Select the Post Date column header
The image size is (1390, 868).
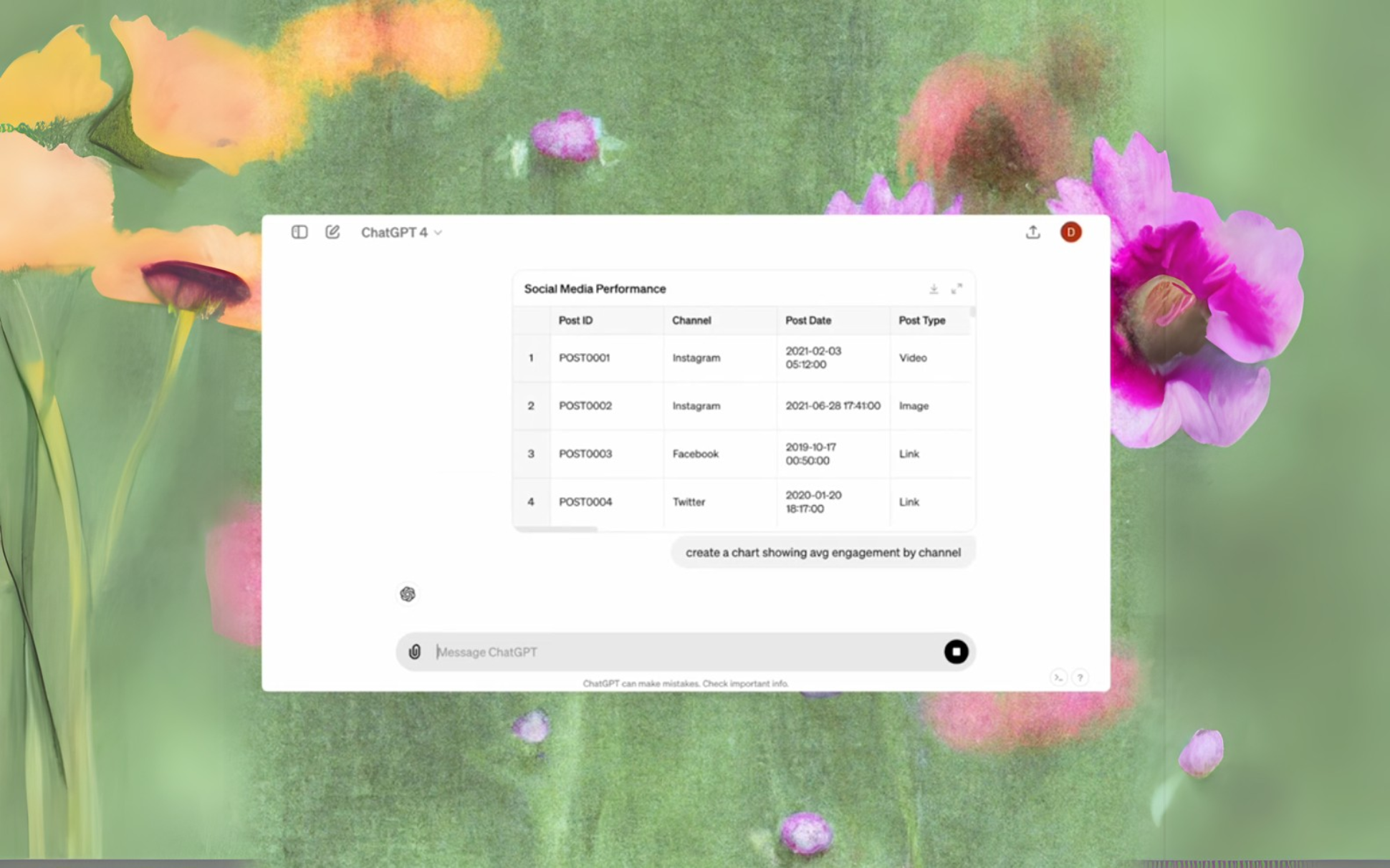click(808, 320)
